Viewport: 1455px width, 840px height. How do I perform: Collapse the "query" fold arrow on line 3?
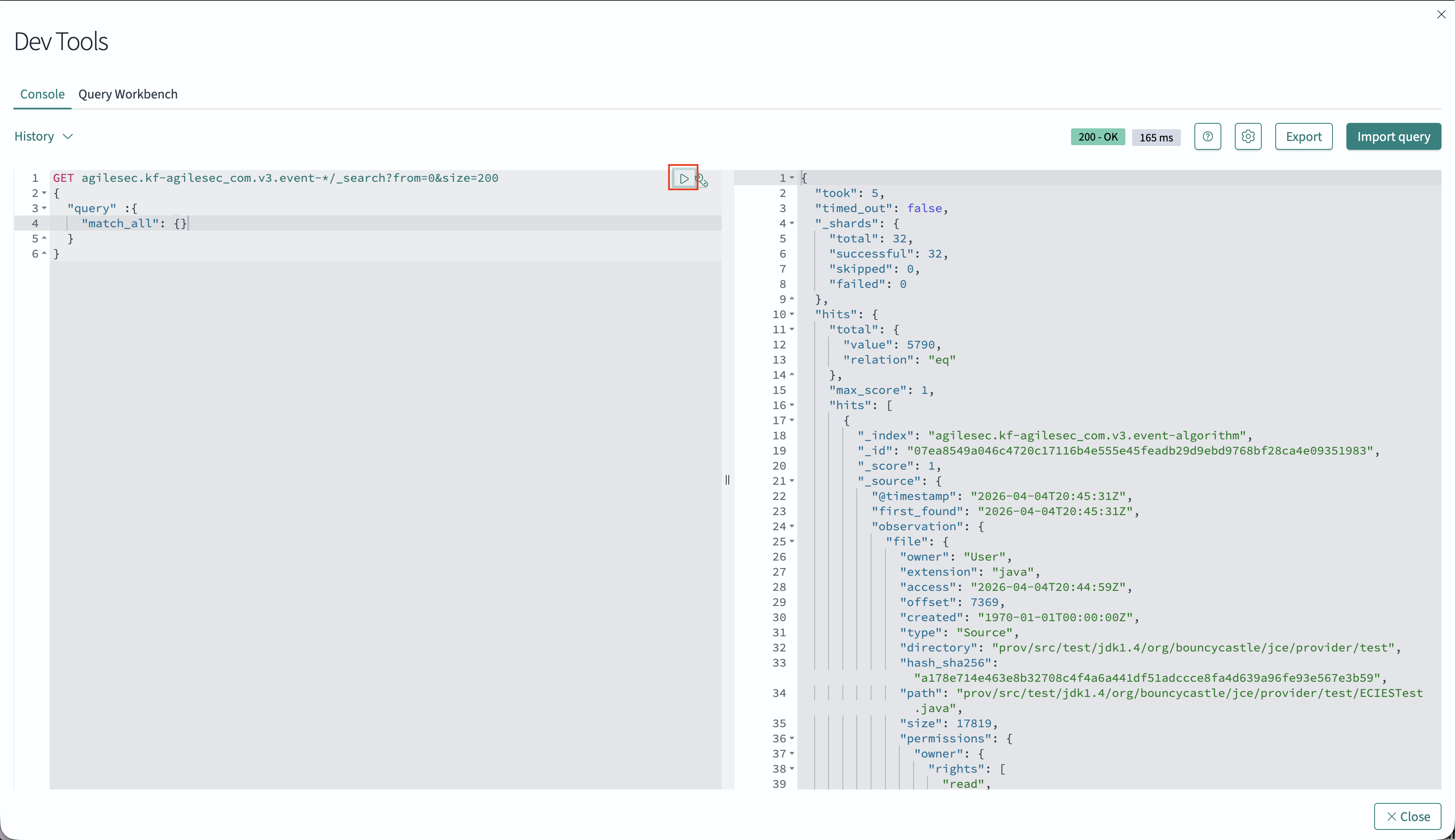45,208
